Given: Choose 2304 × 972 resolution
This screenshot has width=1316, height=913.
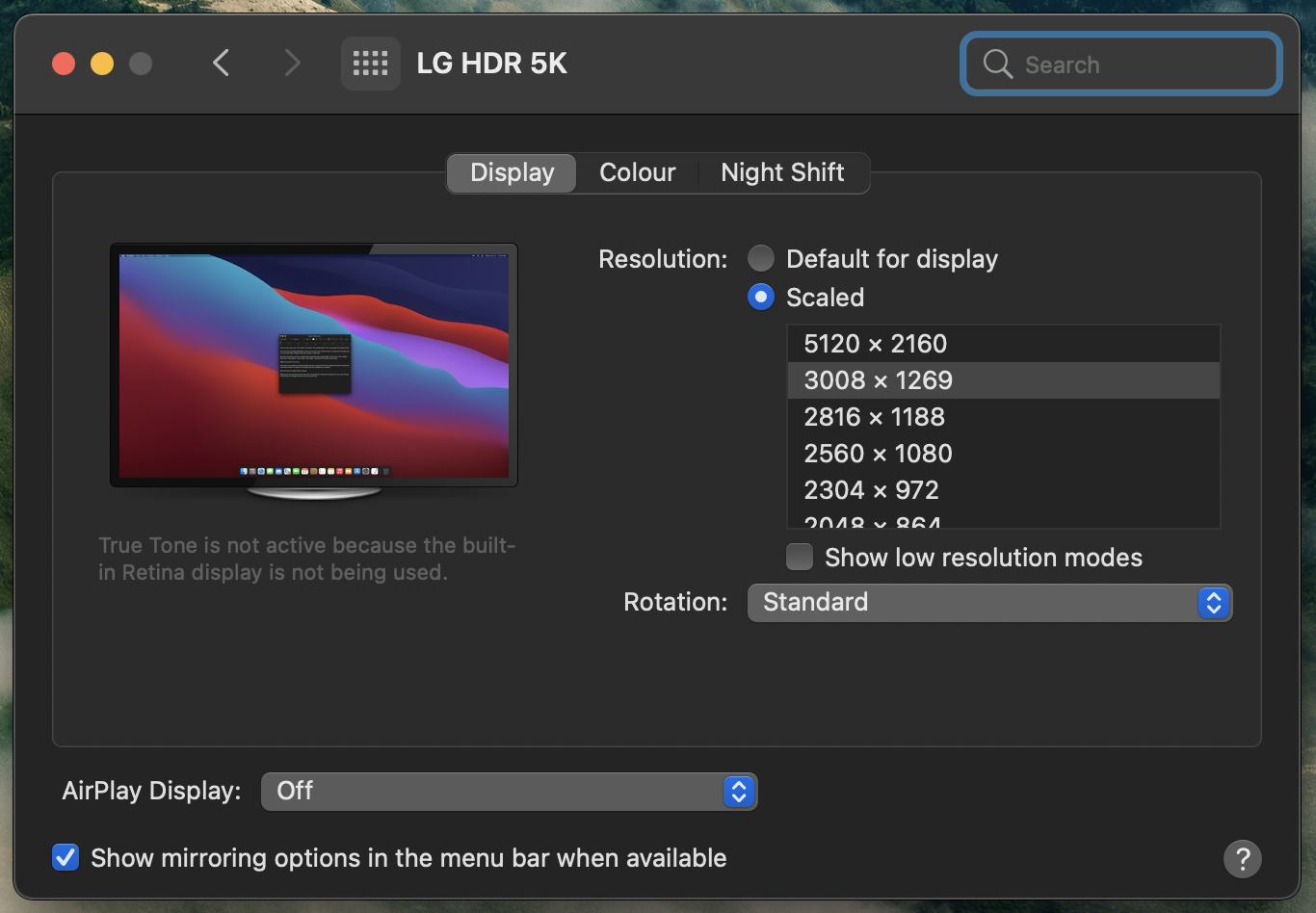Looking at the screenshot, I should click(1004, 490).
